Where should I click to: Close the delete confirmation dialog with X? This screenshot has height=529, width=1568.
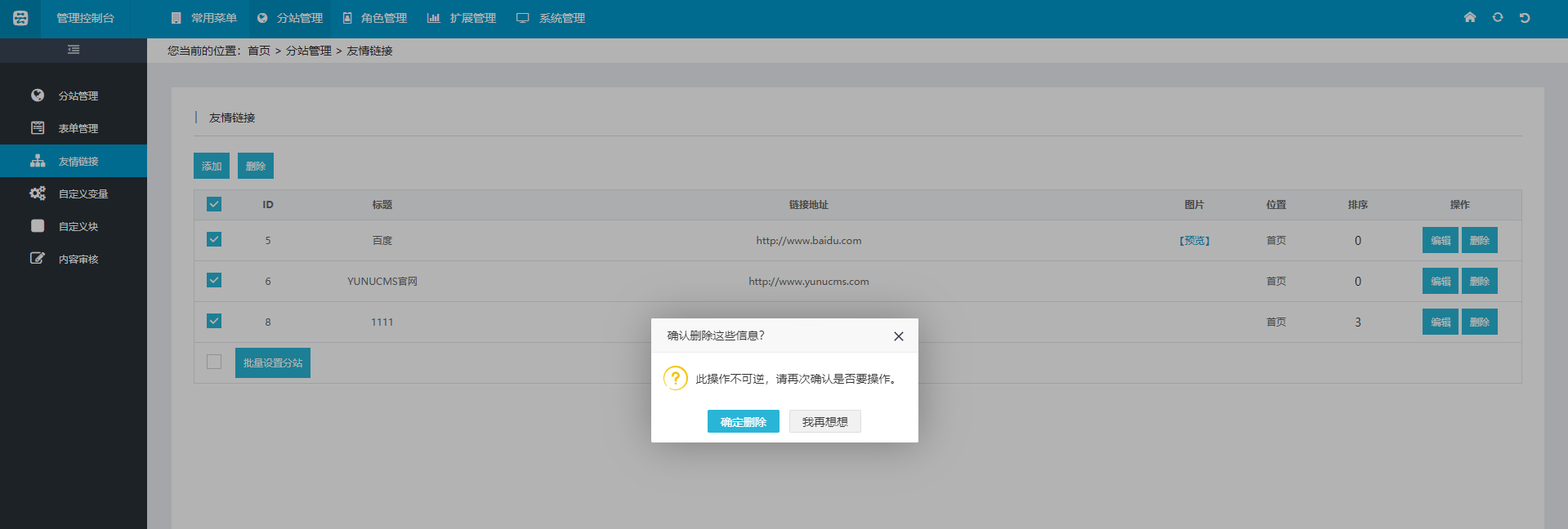(x=899, y=336)
